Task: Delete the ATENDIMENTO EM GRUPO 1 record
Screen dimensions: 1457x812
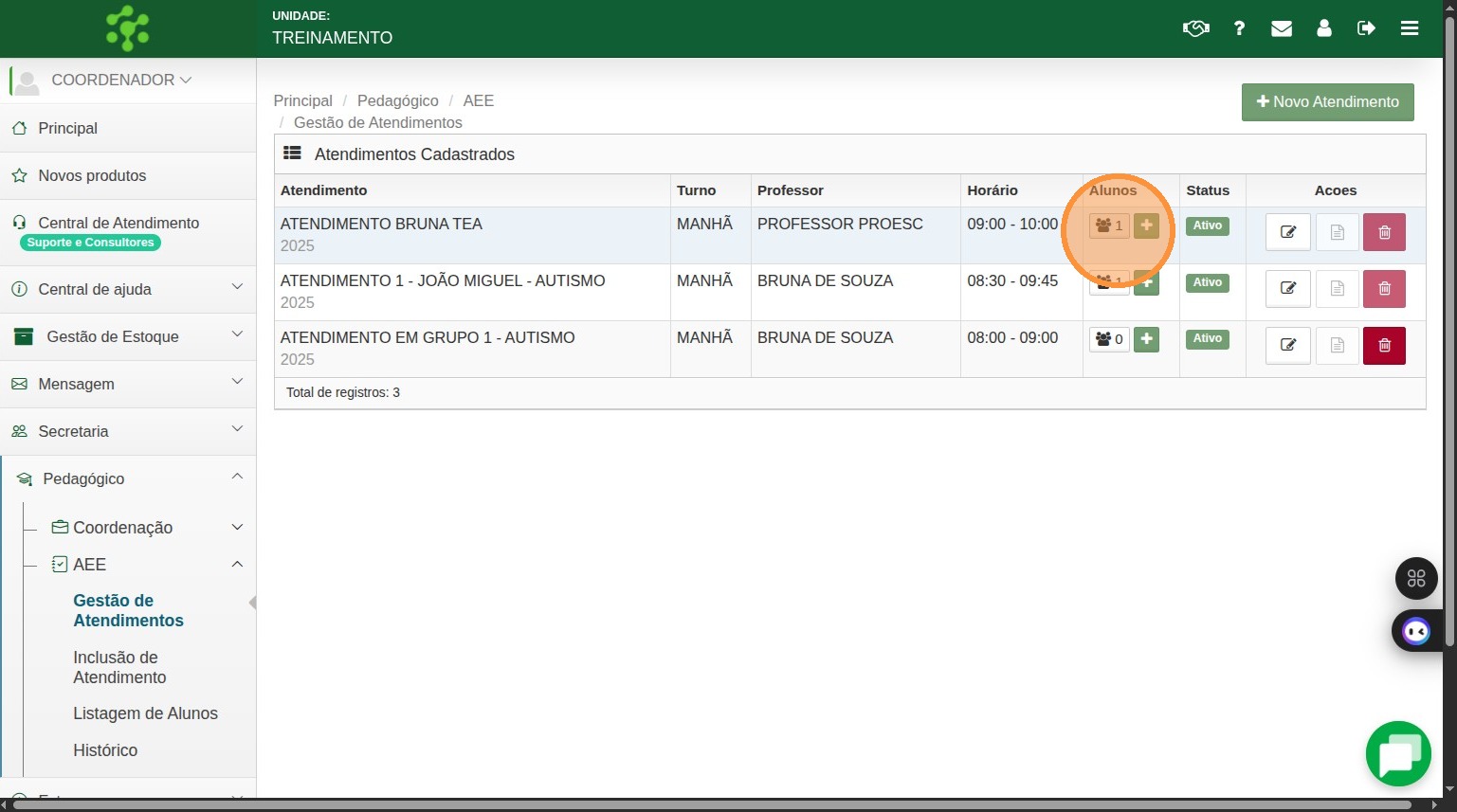Action: click(x=1384, y=346)
